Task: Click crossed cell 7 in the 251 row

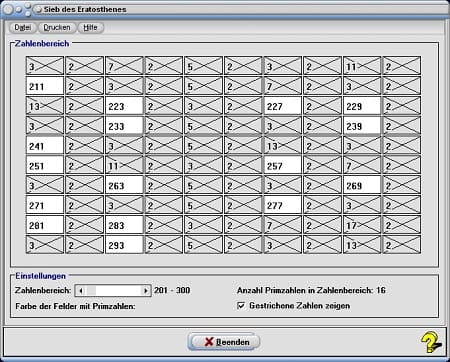Action: pos(362,166)
